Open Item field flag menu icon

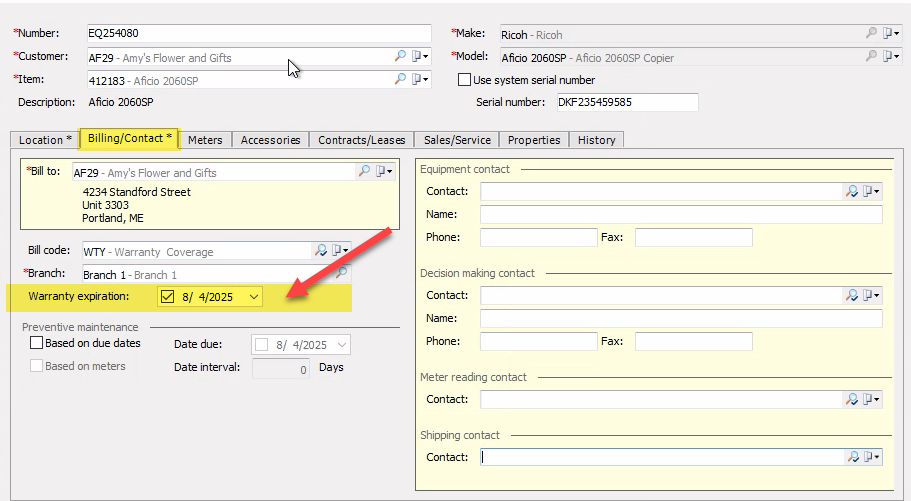pos(420,79)
